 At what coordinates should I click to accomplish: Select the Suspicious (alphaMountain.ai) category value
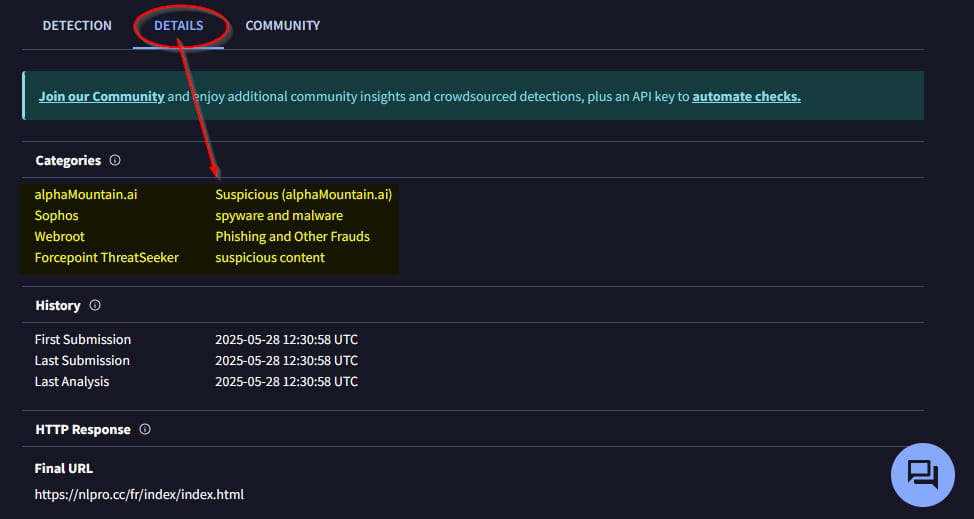click(x=304, y=194)
